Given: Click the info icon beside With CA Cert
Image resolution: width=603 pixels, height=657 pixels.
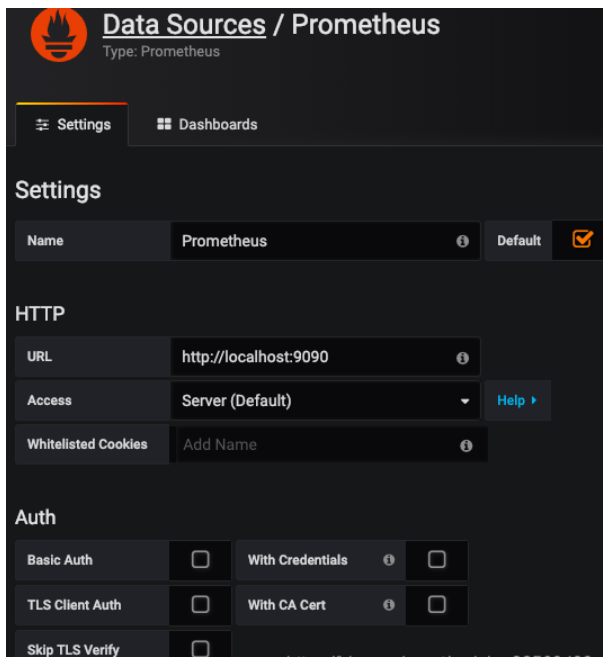Looking at the screenshot, I should point(389,605).
